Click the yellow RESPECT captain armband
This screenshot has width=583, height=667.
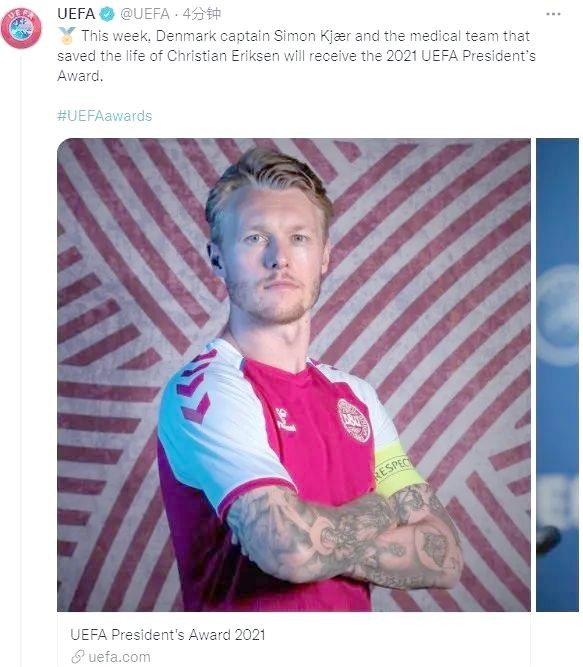point(397,468)
